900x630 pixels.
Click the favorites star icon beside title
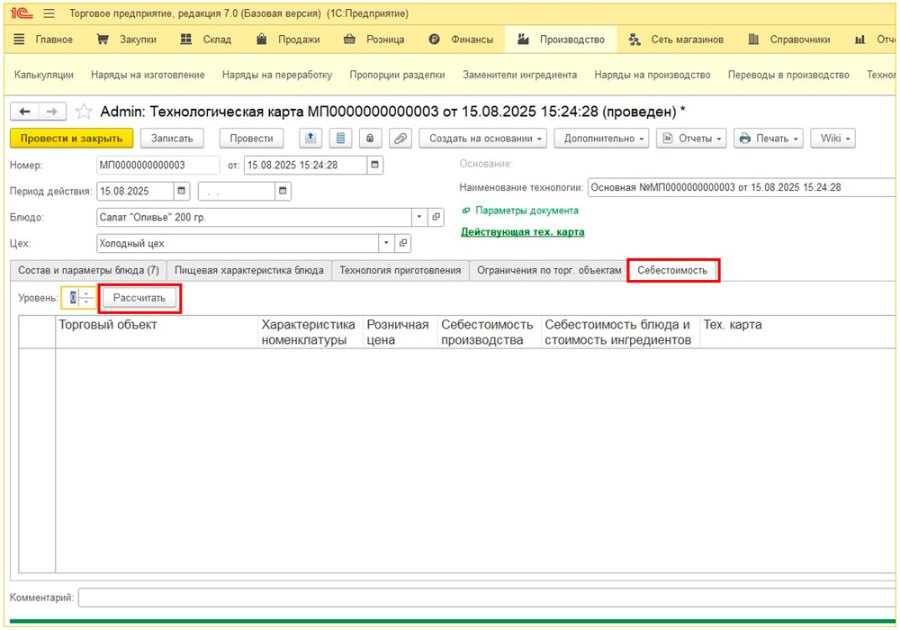tap(84, 111)
